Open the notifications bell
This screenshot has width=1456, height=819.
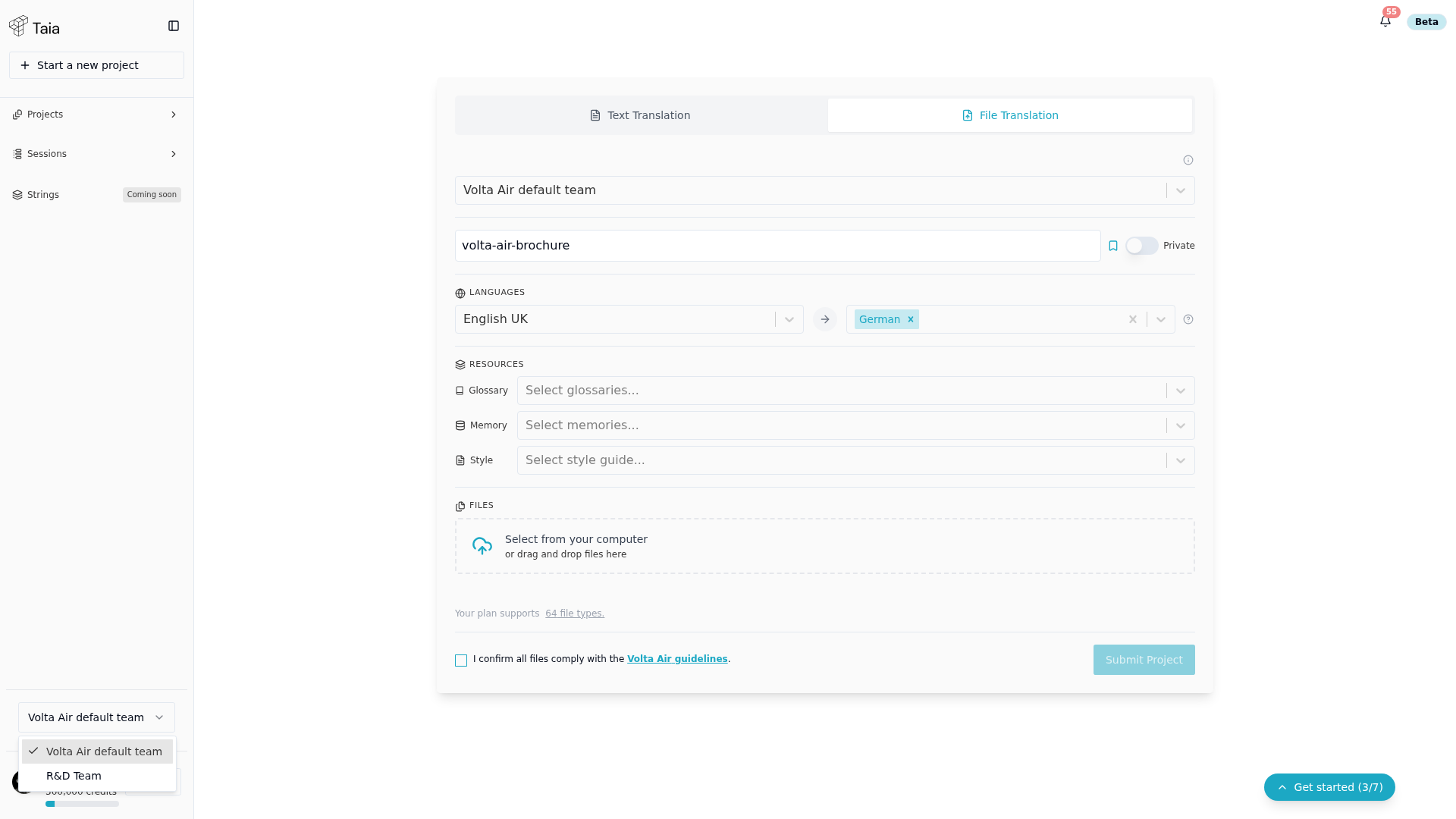(1385, 21)
